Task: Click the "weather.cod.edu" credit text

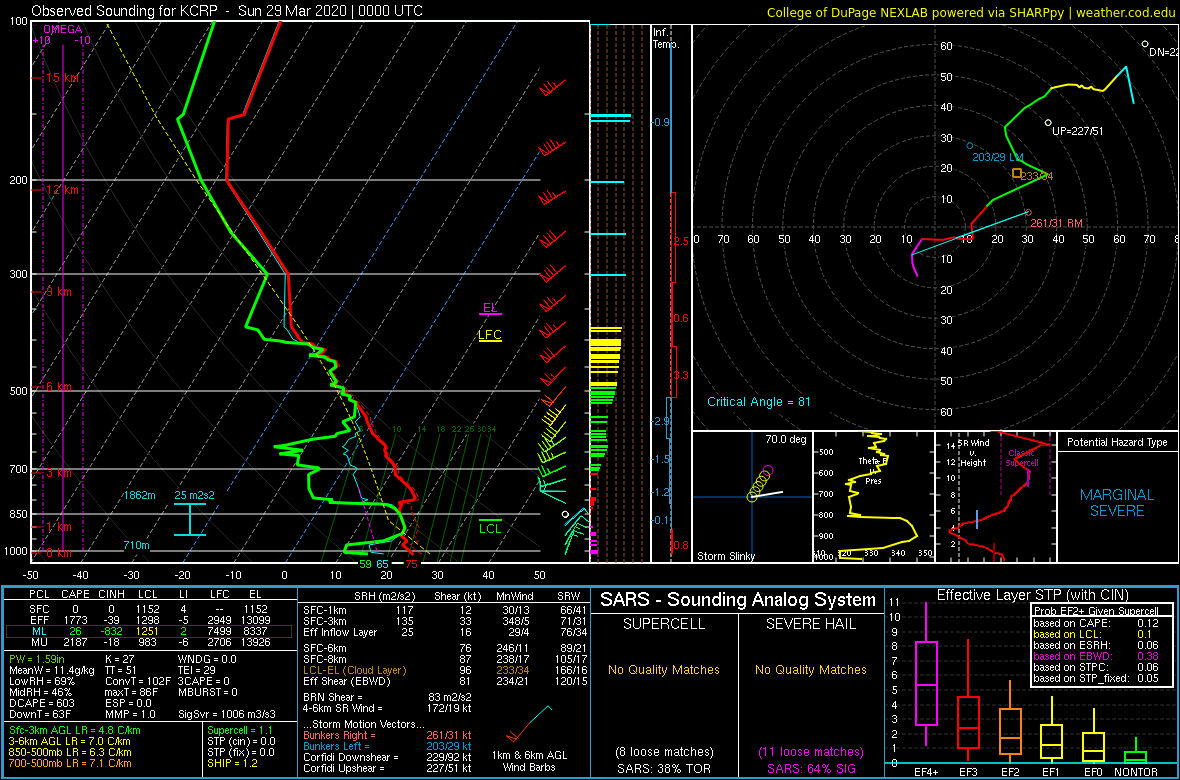Action: pyautogui.click(x=1124, y=12)
